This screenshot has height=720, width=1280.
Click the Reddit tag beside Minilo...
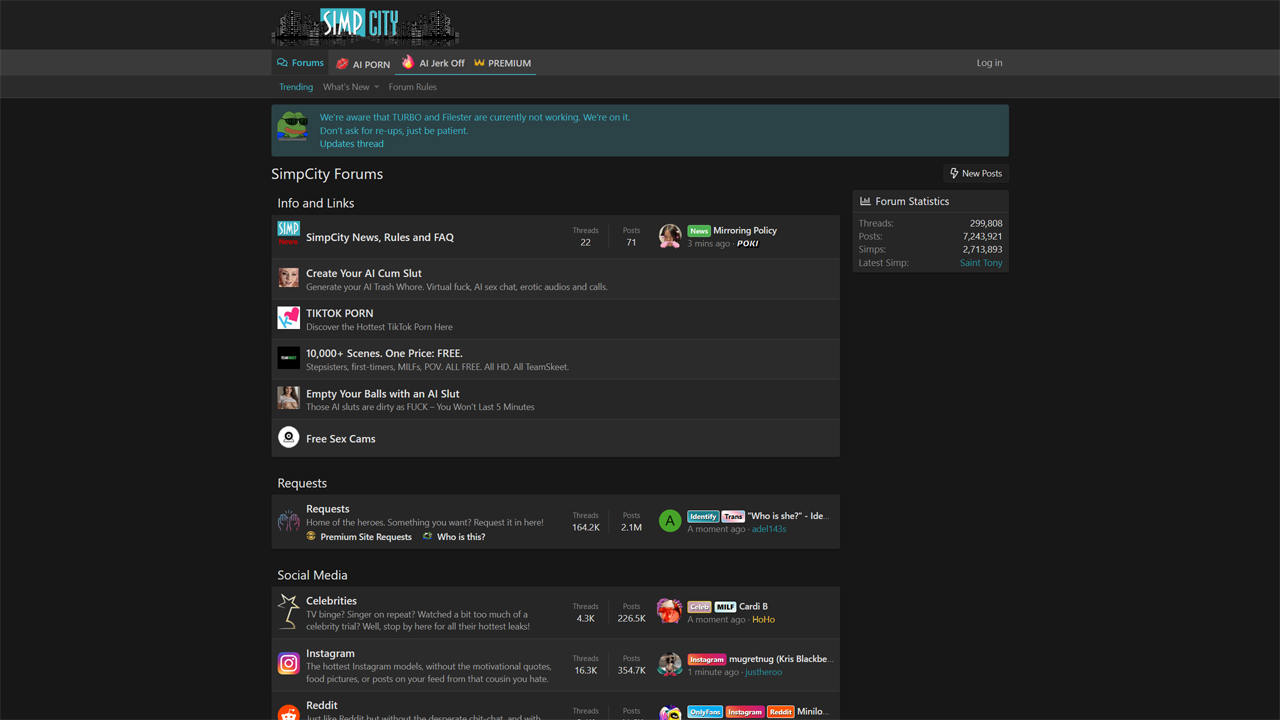tap(781, 712)
